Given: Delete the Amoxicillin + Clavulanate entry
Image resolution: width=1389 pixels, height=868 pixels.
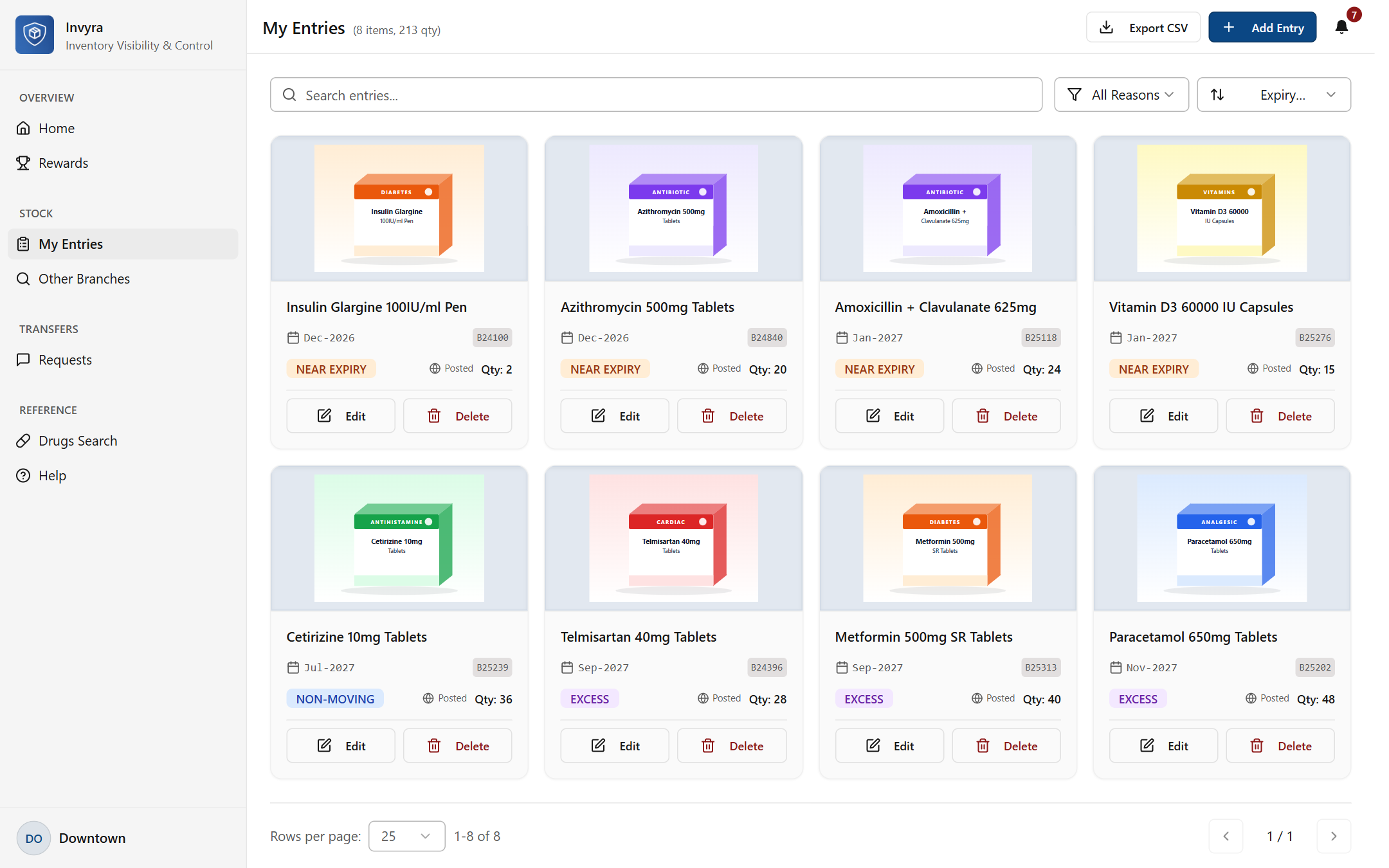Looking at the screenshot, I should pos(1006,416).
